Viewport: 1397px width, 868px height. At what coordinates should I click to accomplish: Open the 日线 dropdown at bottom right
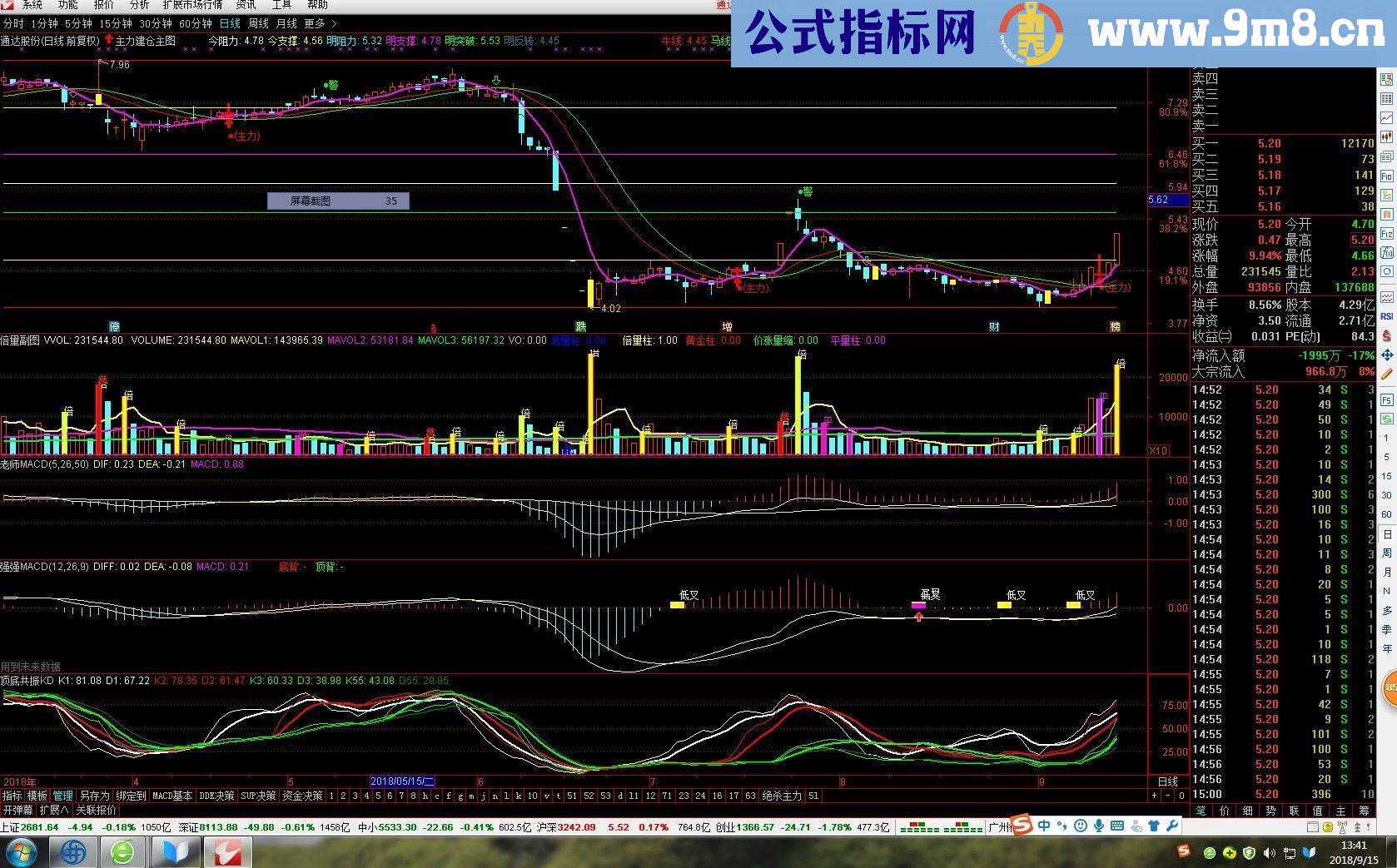click(1170, 781)
